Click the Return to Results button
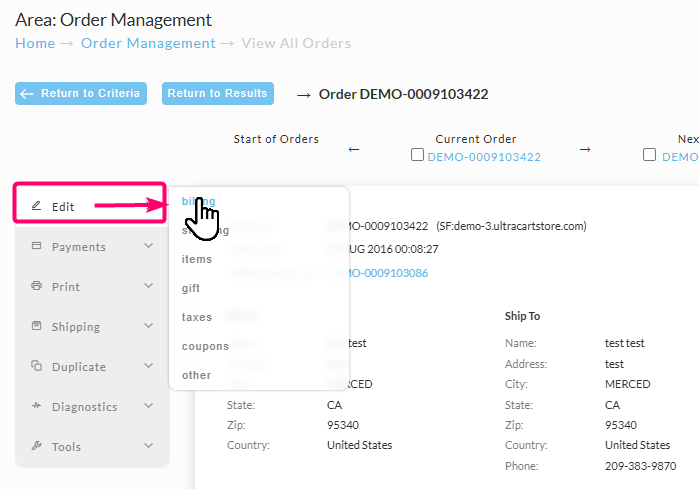Screen dimensions: 699x489 tap(218, 94)
